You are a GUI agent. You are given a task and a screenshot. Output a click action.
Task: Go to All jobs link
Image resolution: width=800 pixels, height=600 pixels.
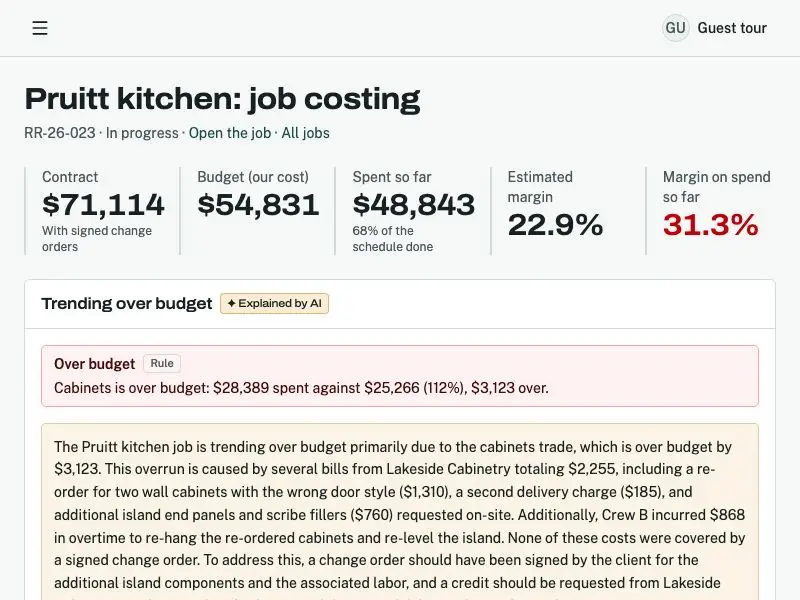306,133
